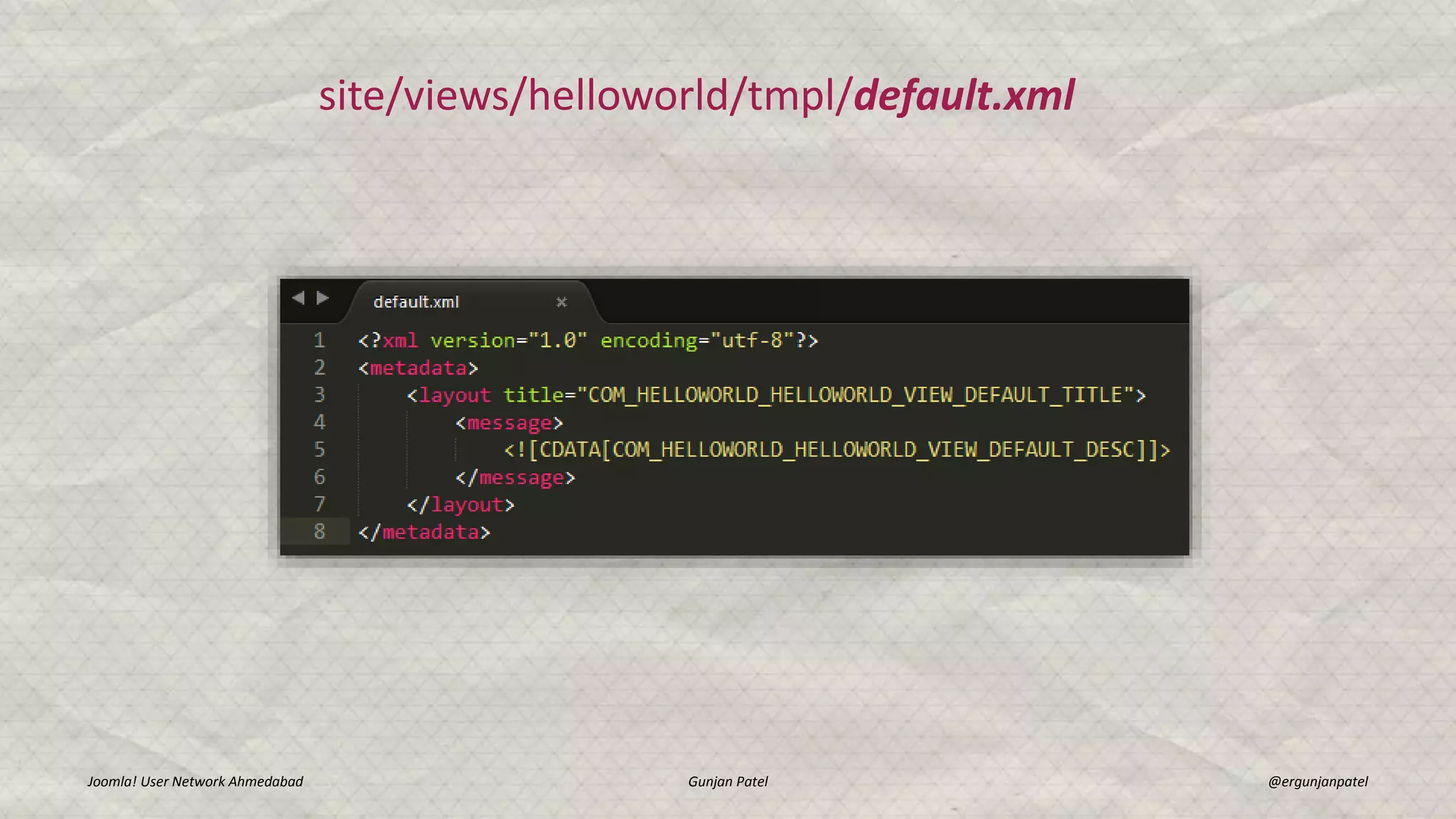
Task: Click the COM_HELLOWORLD_HELLOWORLD_VIEW_DEFAULT_TITLE string
Action: tap(855, 395)
